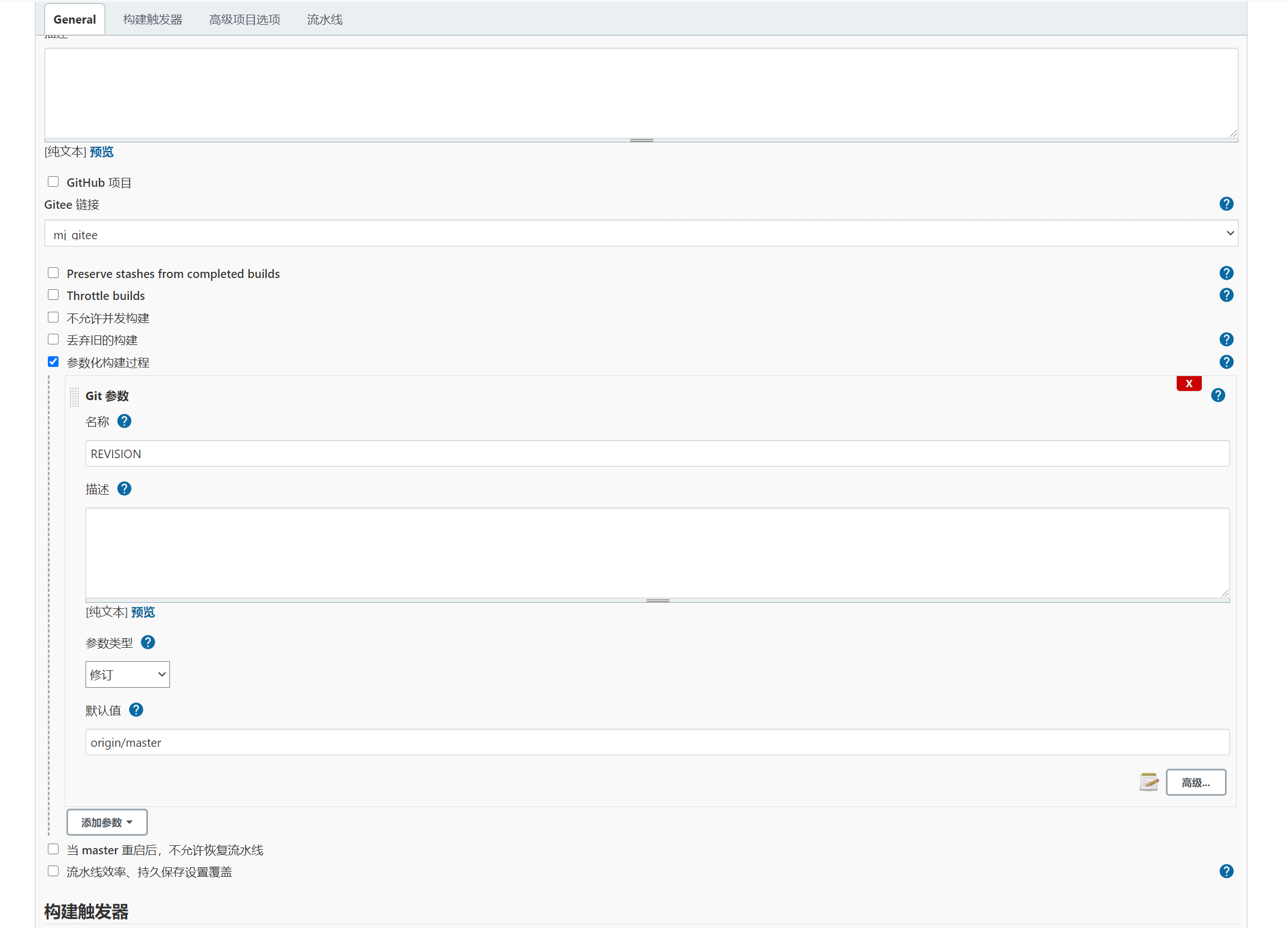Click 预览 link under project description
Viewport: 1288px width, 928px height.
[102, 151]
